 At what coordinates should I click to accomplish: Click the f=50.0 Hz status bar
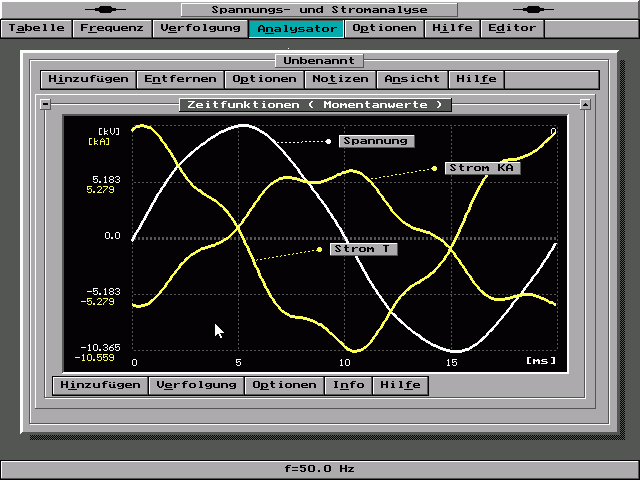[x=320, y=468]
